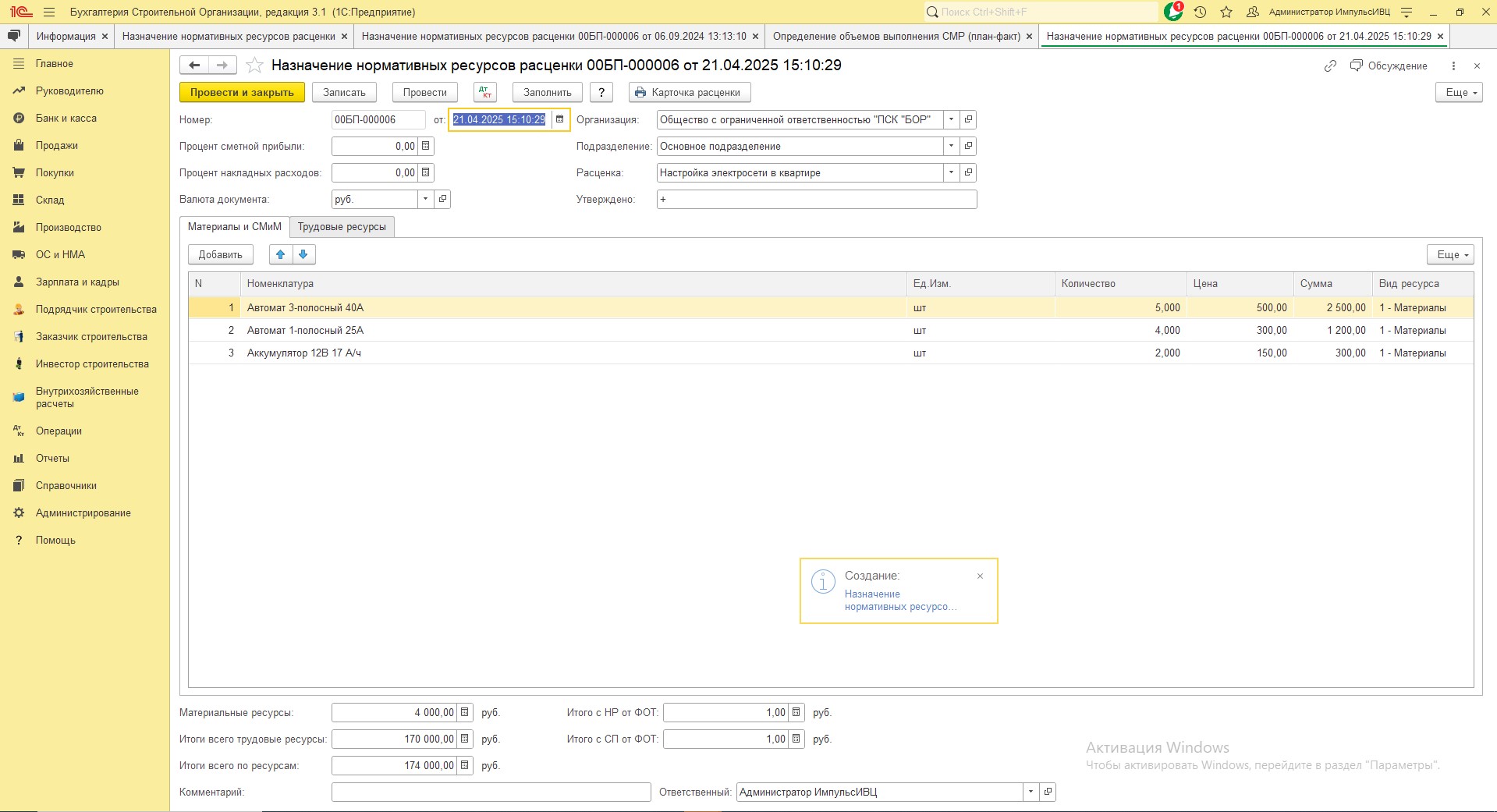Open Справочники section
The image size is (1497, 812).
(66, 486)
